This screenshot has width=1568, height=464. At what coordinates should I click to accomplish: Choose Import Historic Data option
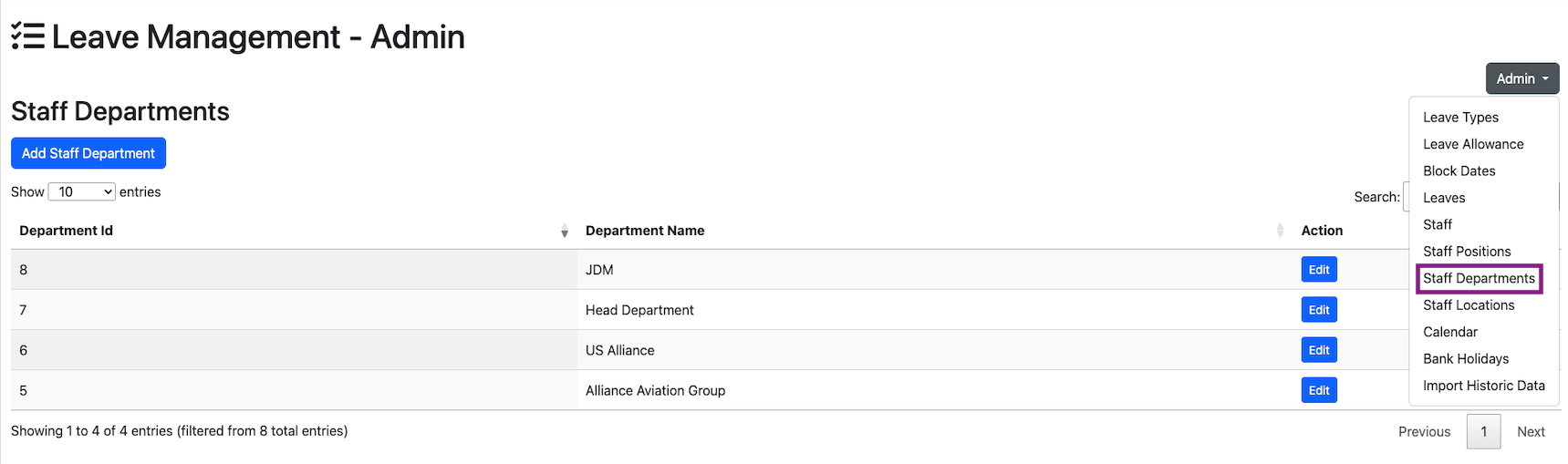1483,386
